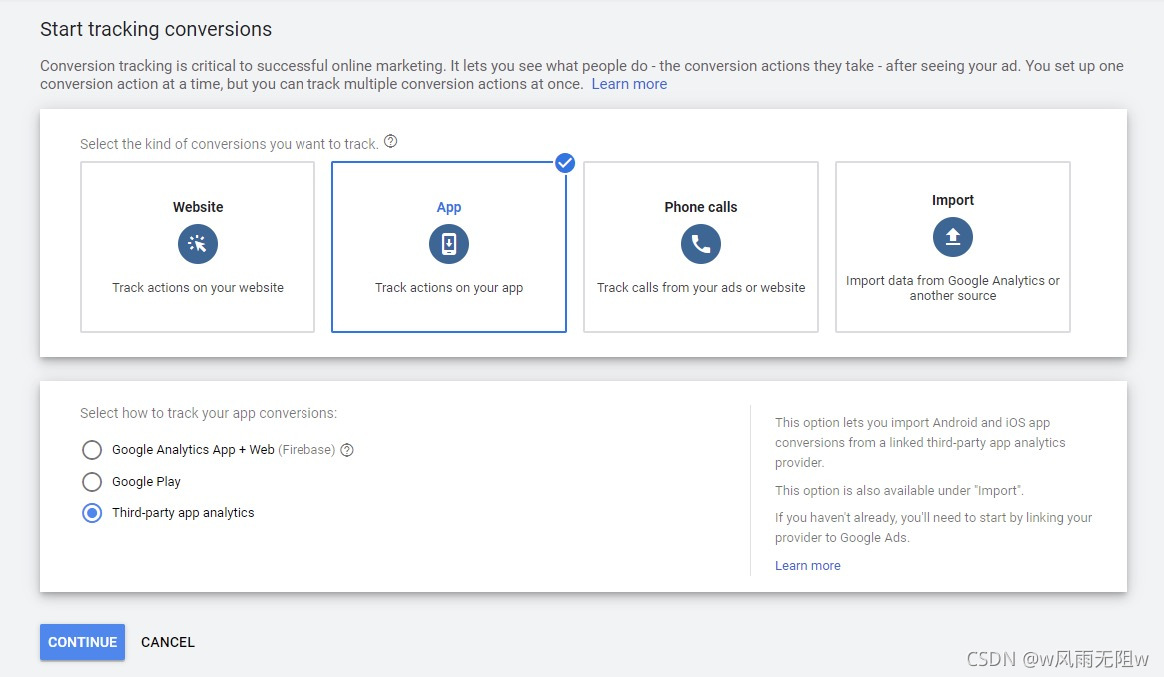The image size is (1164, 677).
Task: Click the Phone calls handset icon
Action: coord(701,243)
